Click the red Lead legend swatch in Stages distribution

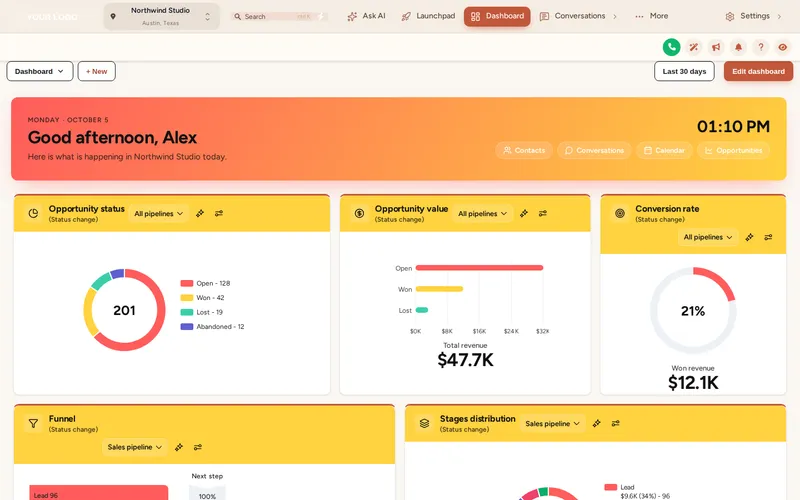(x=611, y=487)
